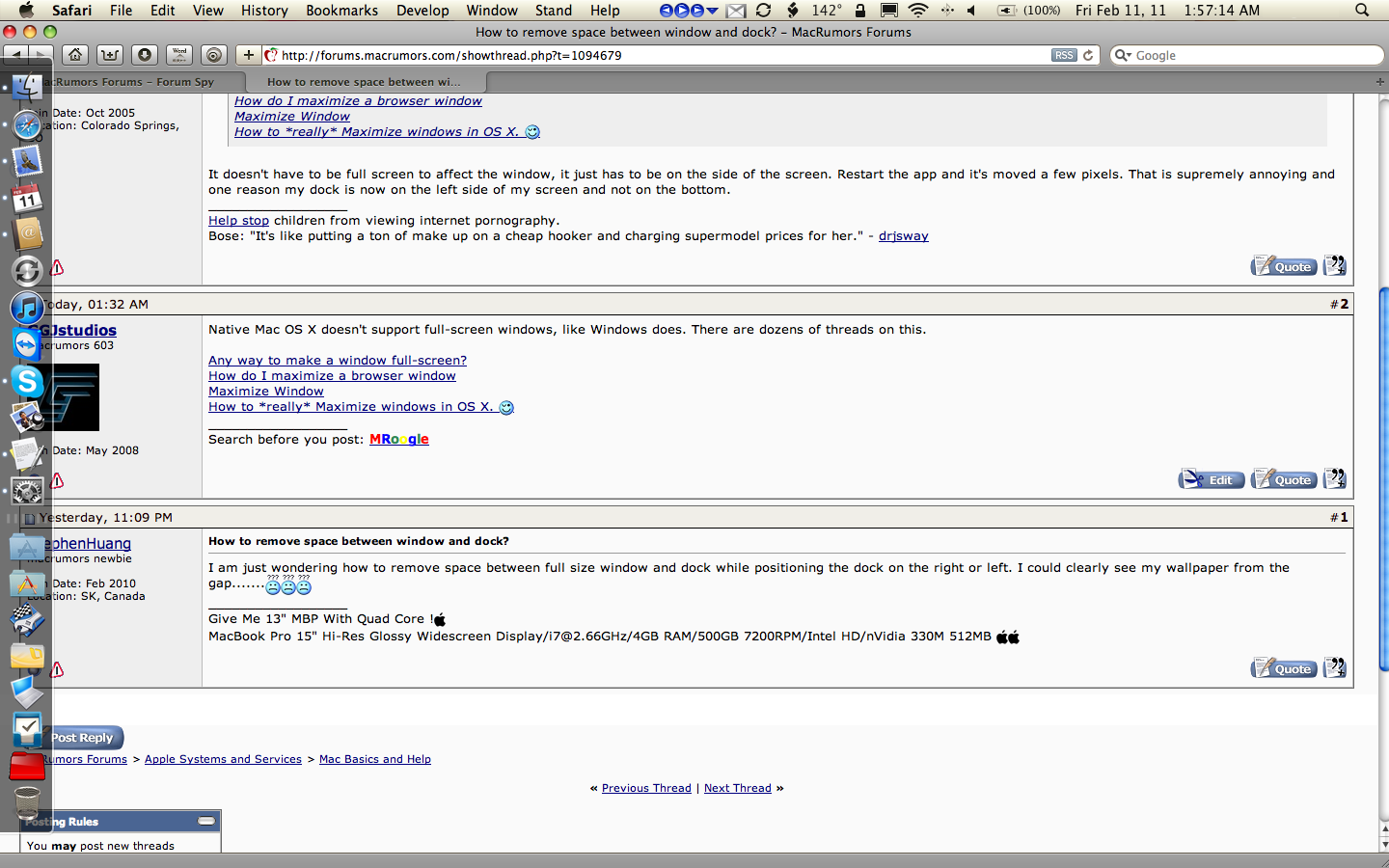1389x868 pixels.
Task: Click the Help stop signature link
Action: 238,221
